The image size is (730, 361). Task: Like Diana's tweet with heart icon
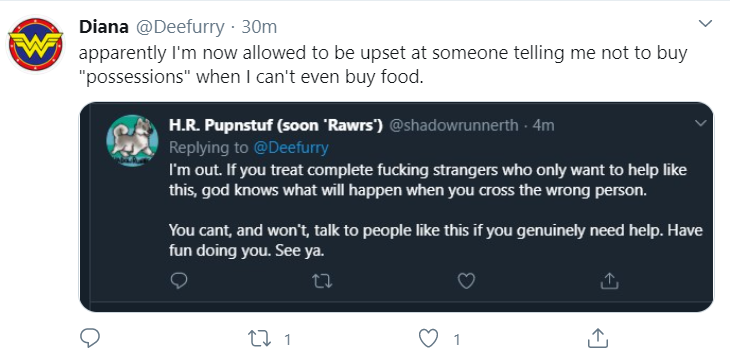tap(428, 339)
